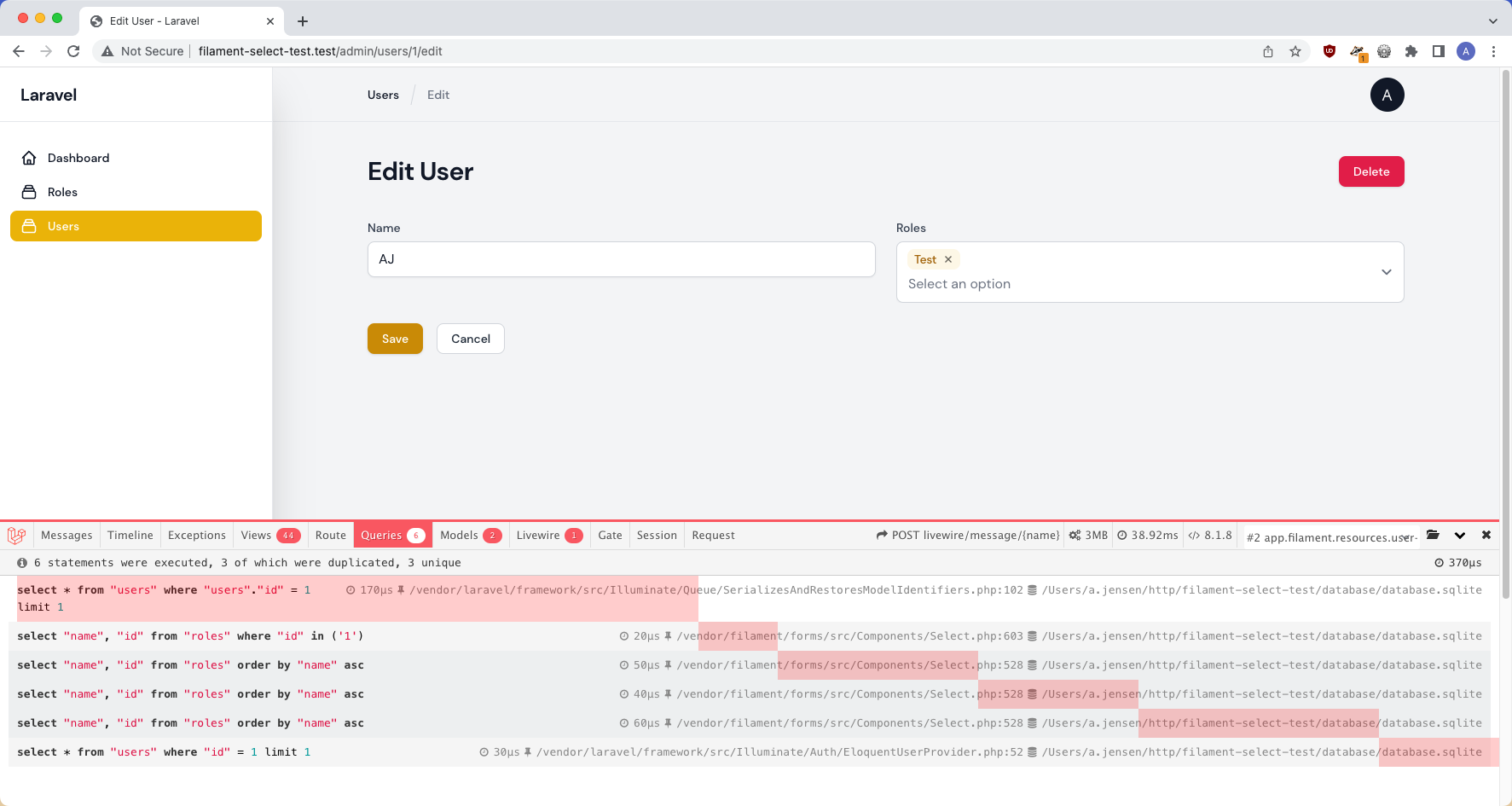Open the Timeline debugbar tab

pos(130,536)
